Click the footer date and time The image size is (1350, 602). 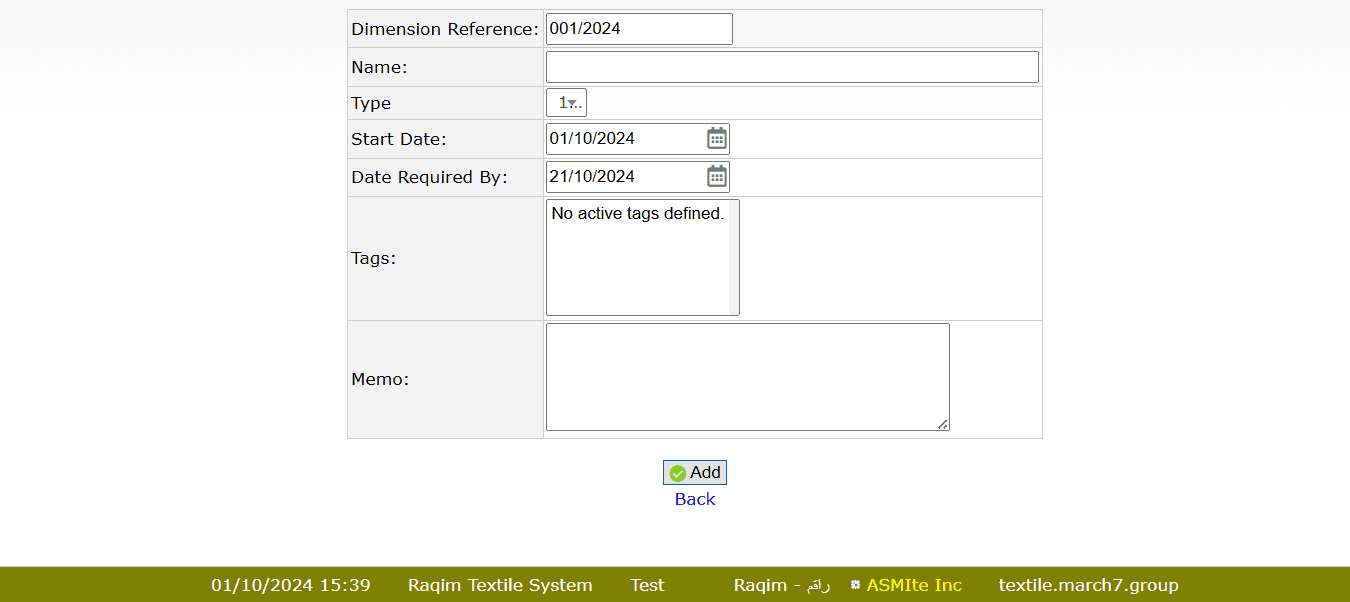(290, 585)
